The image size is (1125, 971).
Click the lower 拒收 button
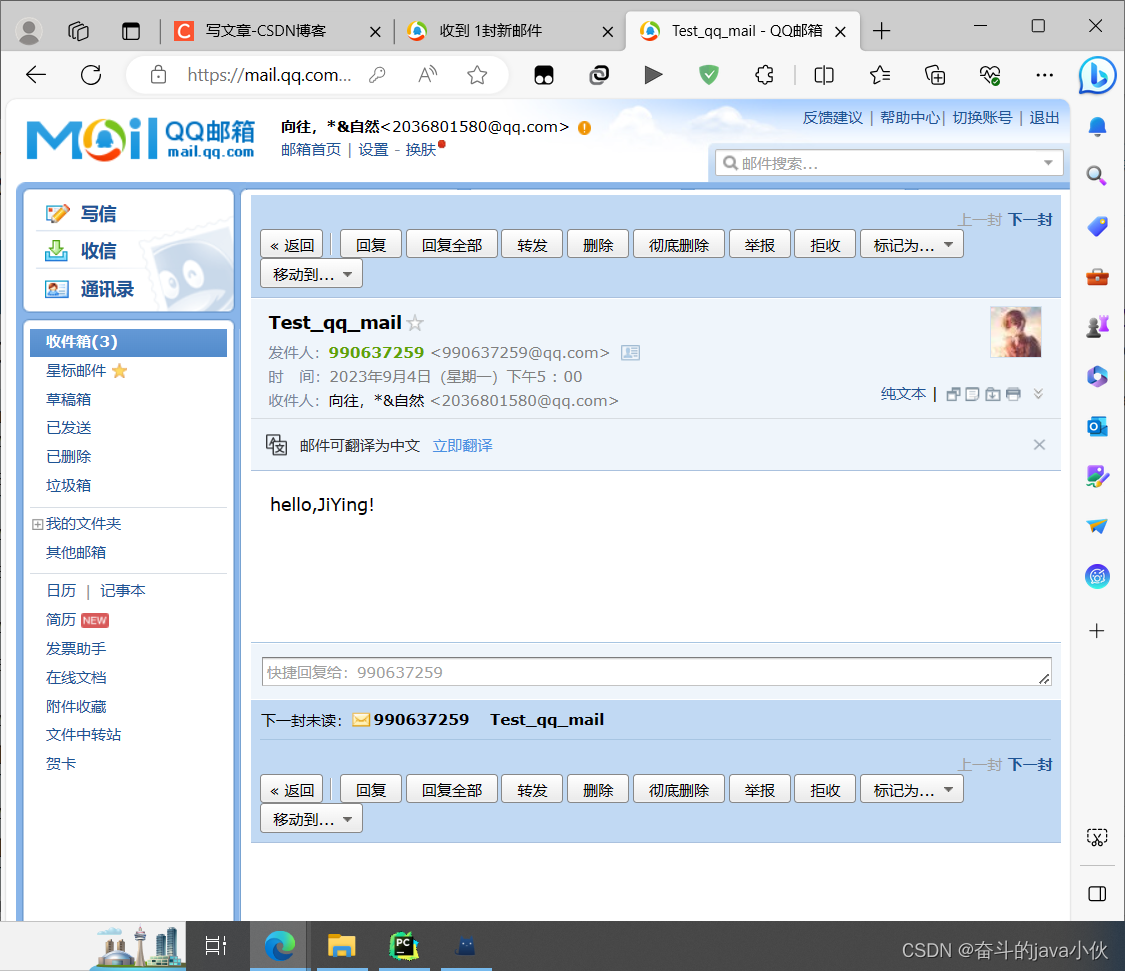tap(825, 789)
